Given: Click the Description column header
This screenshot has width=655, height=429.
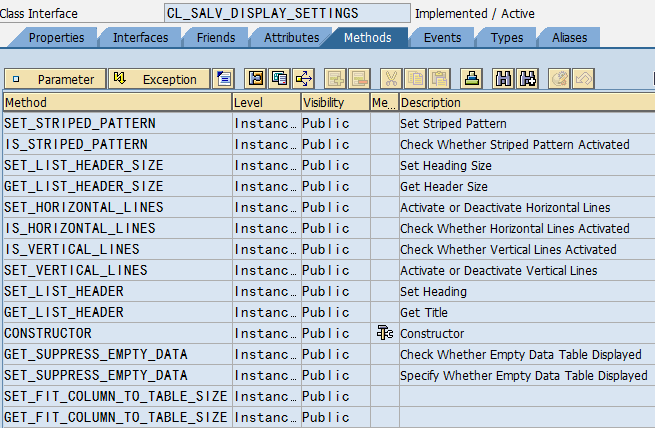Looking at the screenshot, I should (527, 102).
